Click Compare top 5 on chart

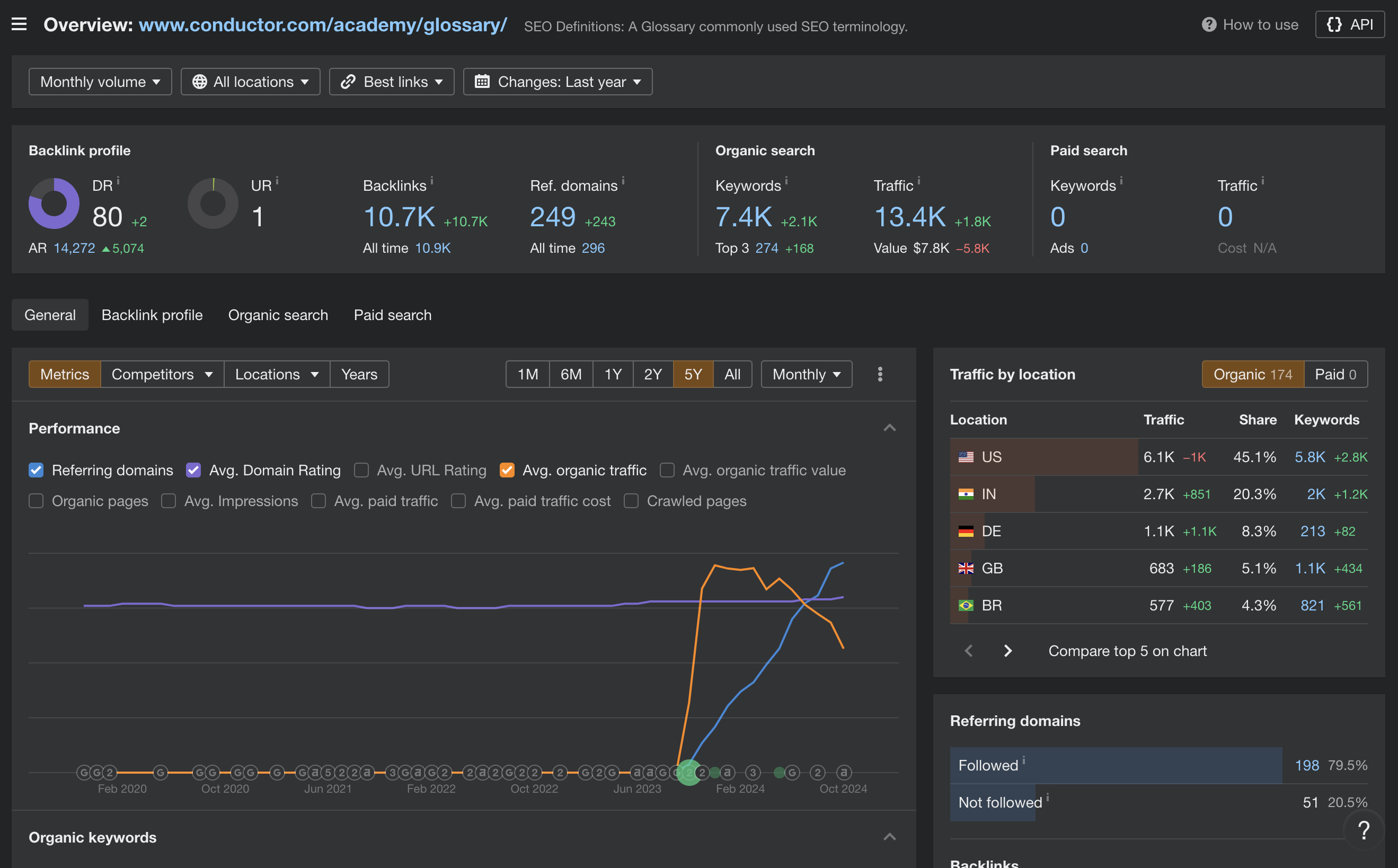click(x=1128, y=651)
